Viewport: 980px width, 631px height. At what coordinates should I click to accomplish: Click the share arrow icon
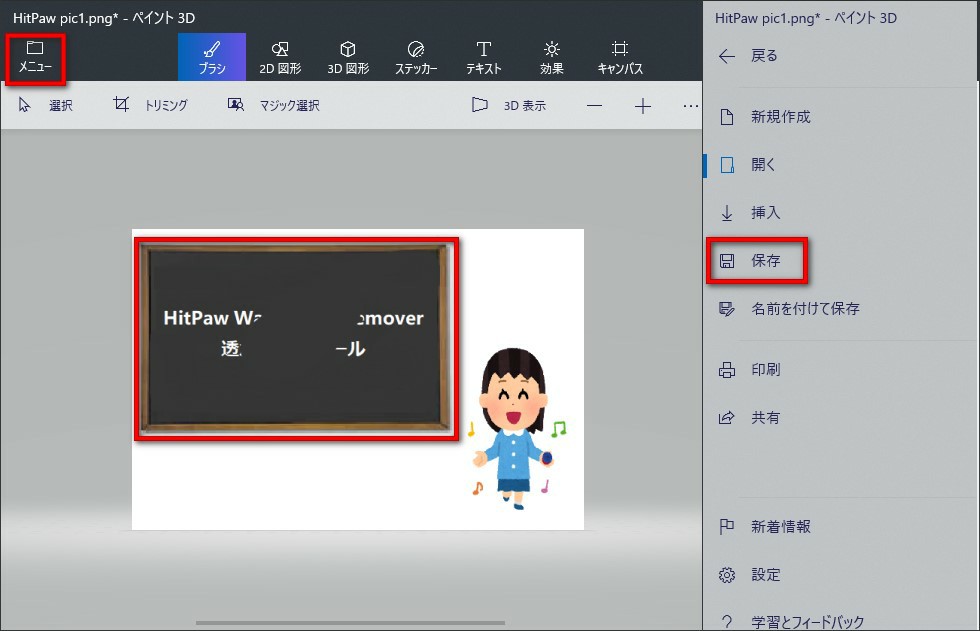pos(726,418)
